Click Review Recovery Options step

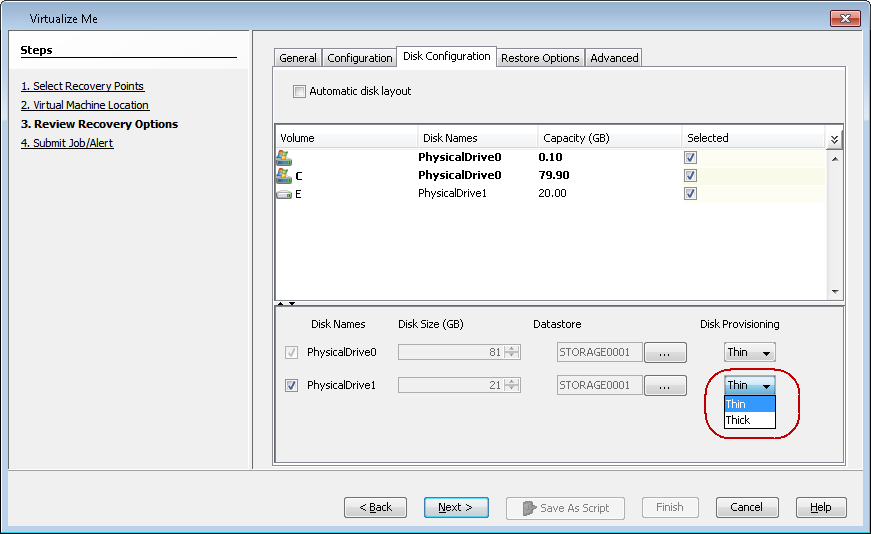click(x=99, y=124)
